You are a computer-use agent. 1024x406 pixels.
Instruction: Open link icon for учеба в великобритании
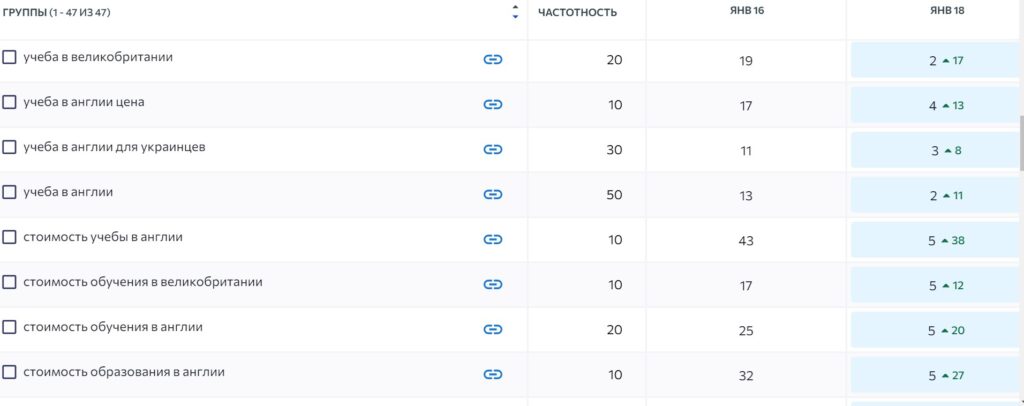click(492, 60)
